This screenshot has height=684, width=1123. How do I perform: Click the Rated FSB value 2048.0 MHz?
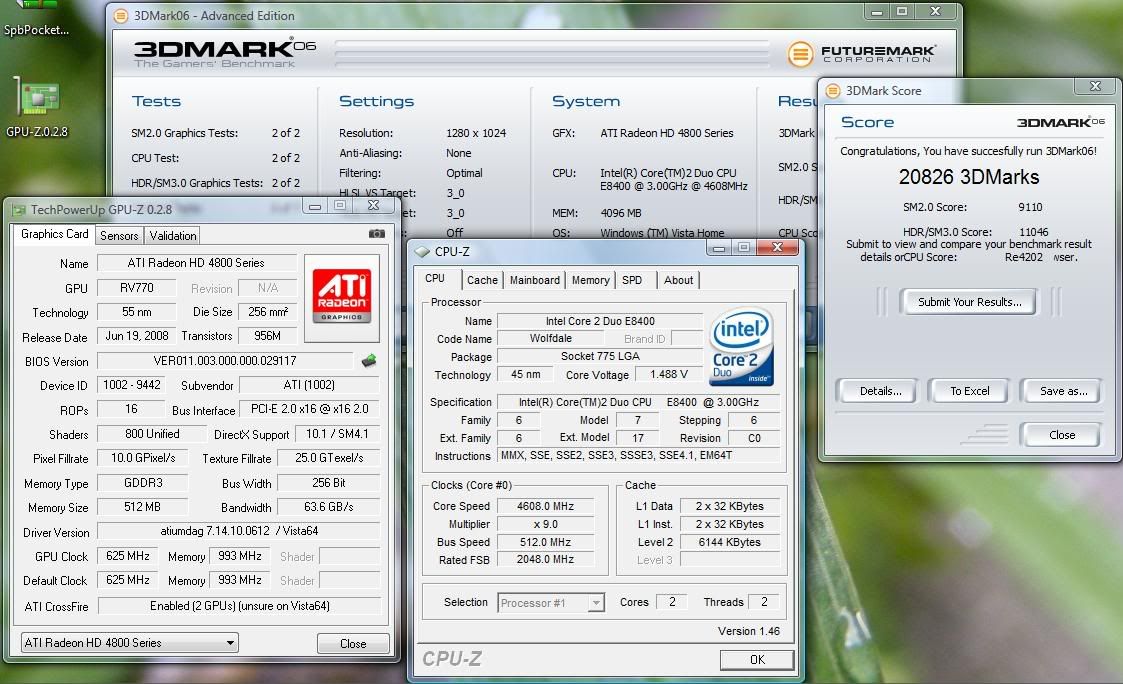546,559
